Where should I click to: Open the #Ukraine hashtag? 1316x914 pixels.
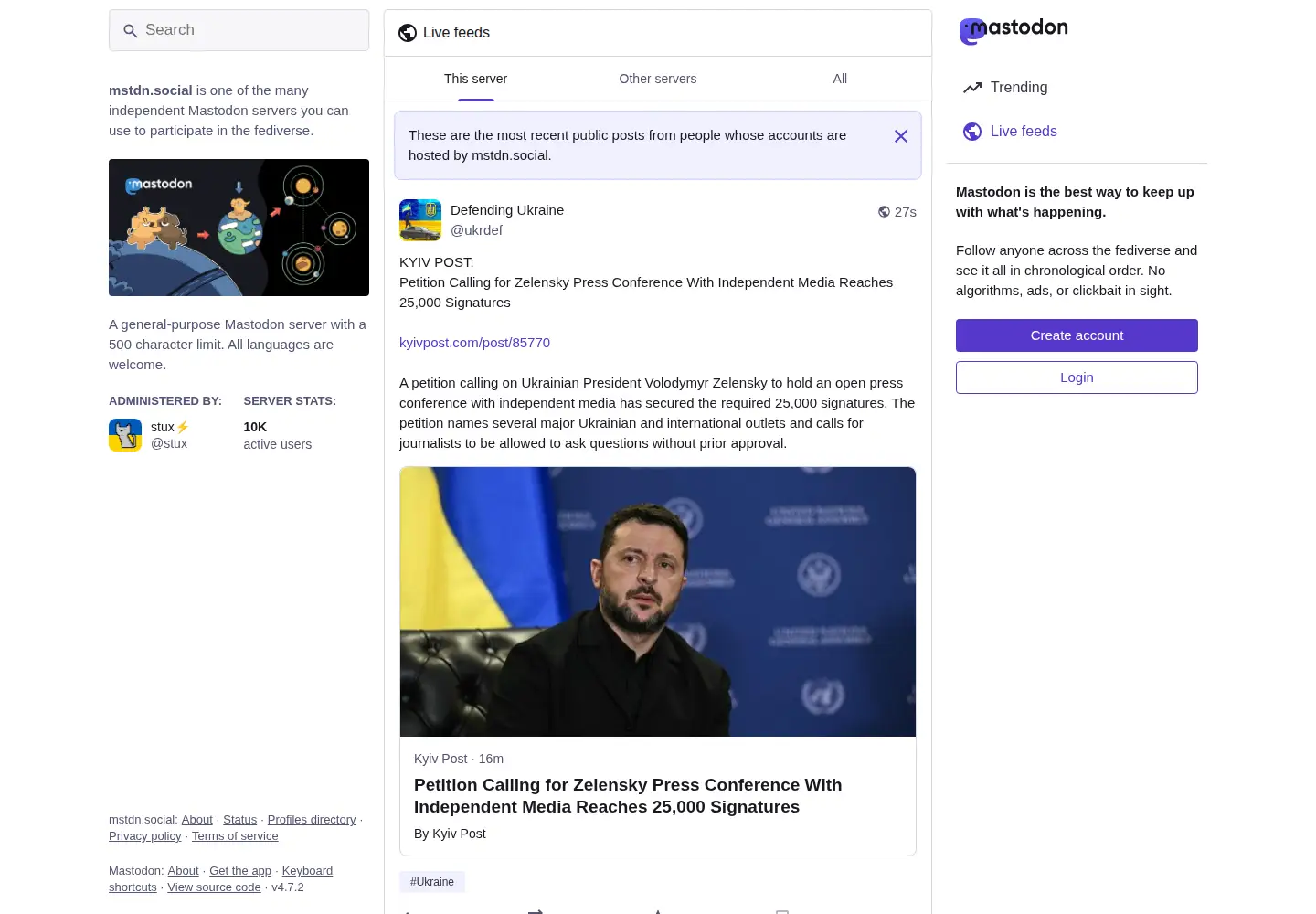pos(432,882)
